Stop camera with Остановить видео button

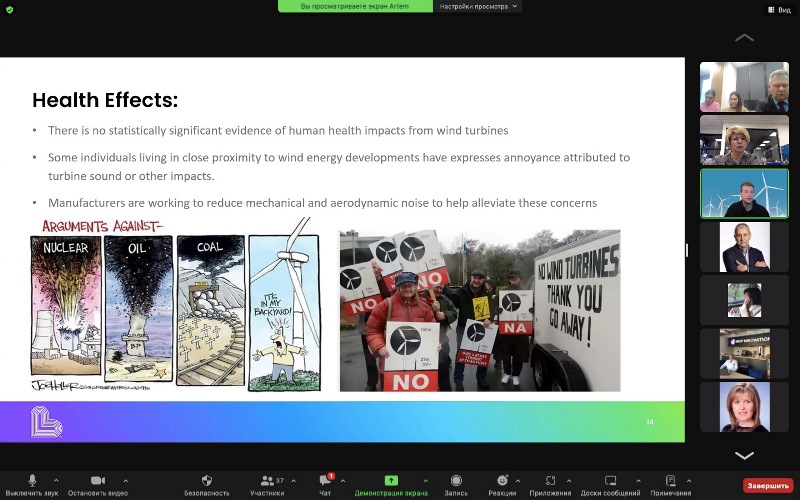tap(98, 481)
